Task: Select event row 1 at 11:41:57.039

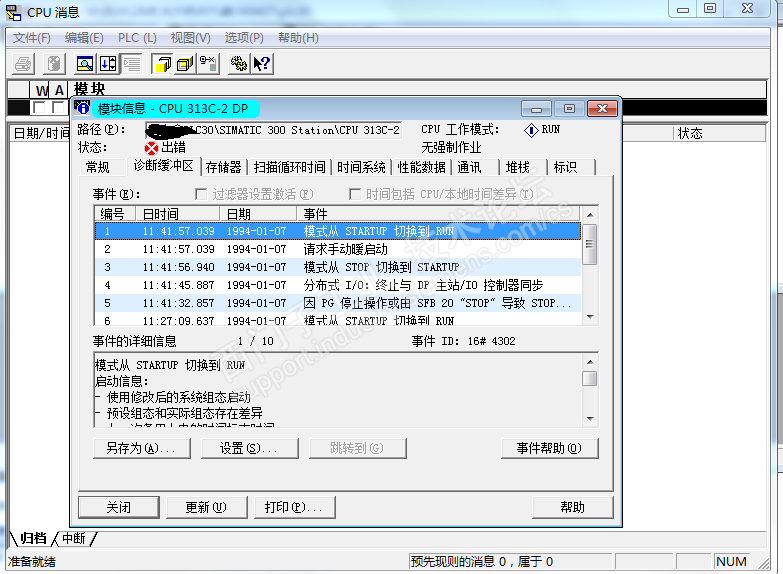Action: pyautogui.click(x=338, y=231)
